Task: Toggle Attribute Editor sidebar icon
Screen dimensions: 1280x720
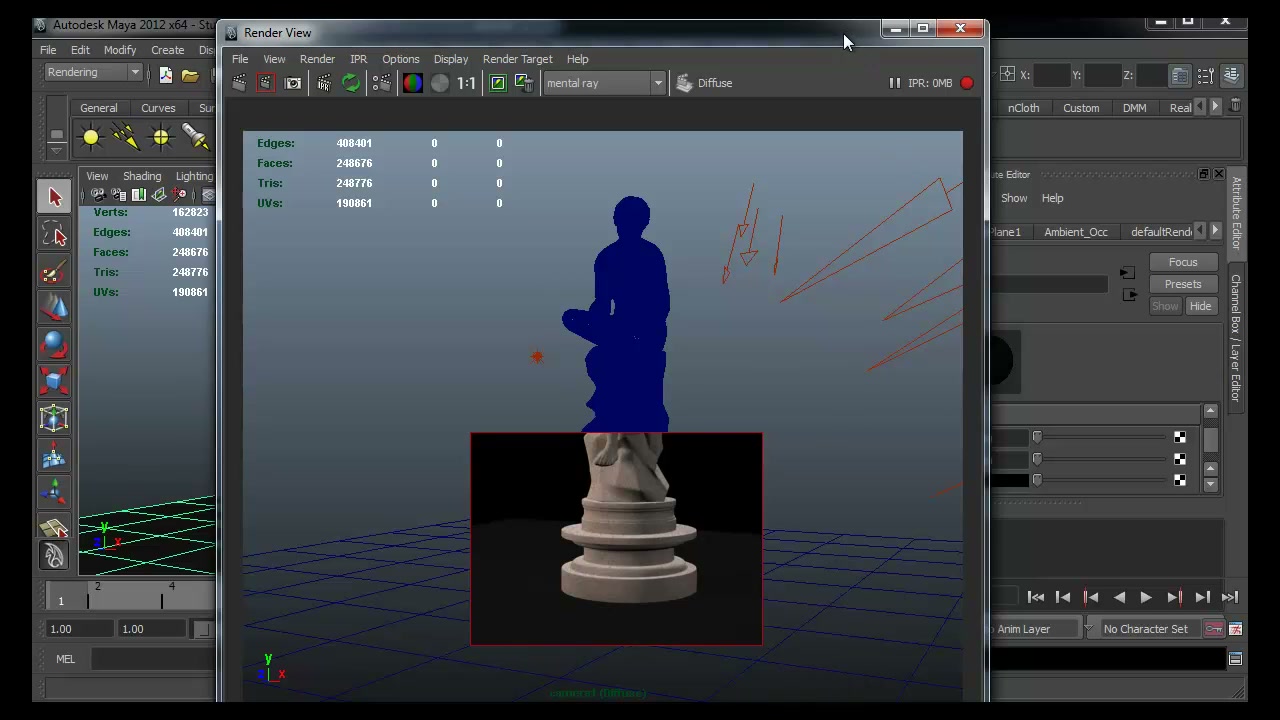Action: tap(1181, 75)
